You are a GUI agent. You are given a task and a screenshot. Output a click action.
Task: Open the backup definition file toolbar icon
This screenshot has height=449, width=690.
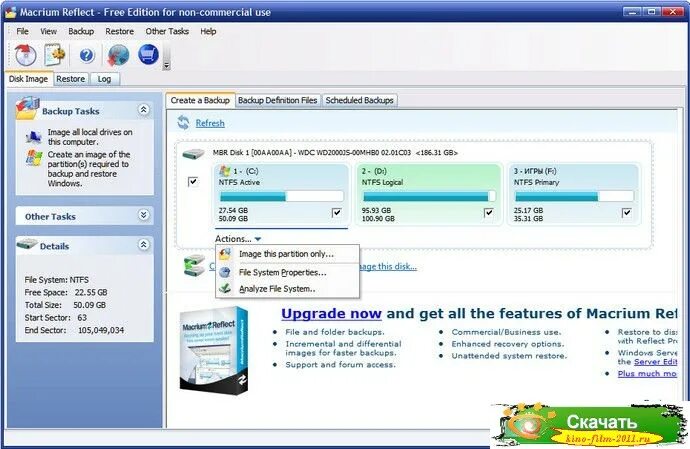point(55,55)
